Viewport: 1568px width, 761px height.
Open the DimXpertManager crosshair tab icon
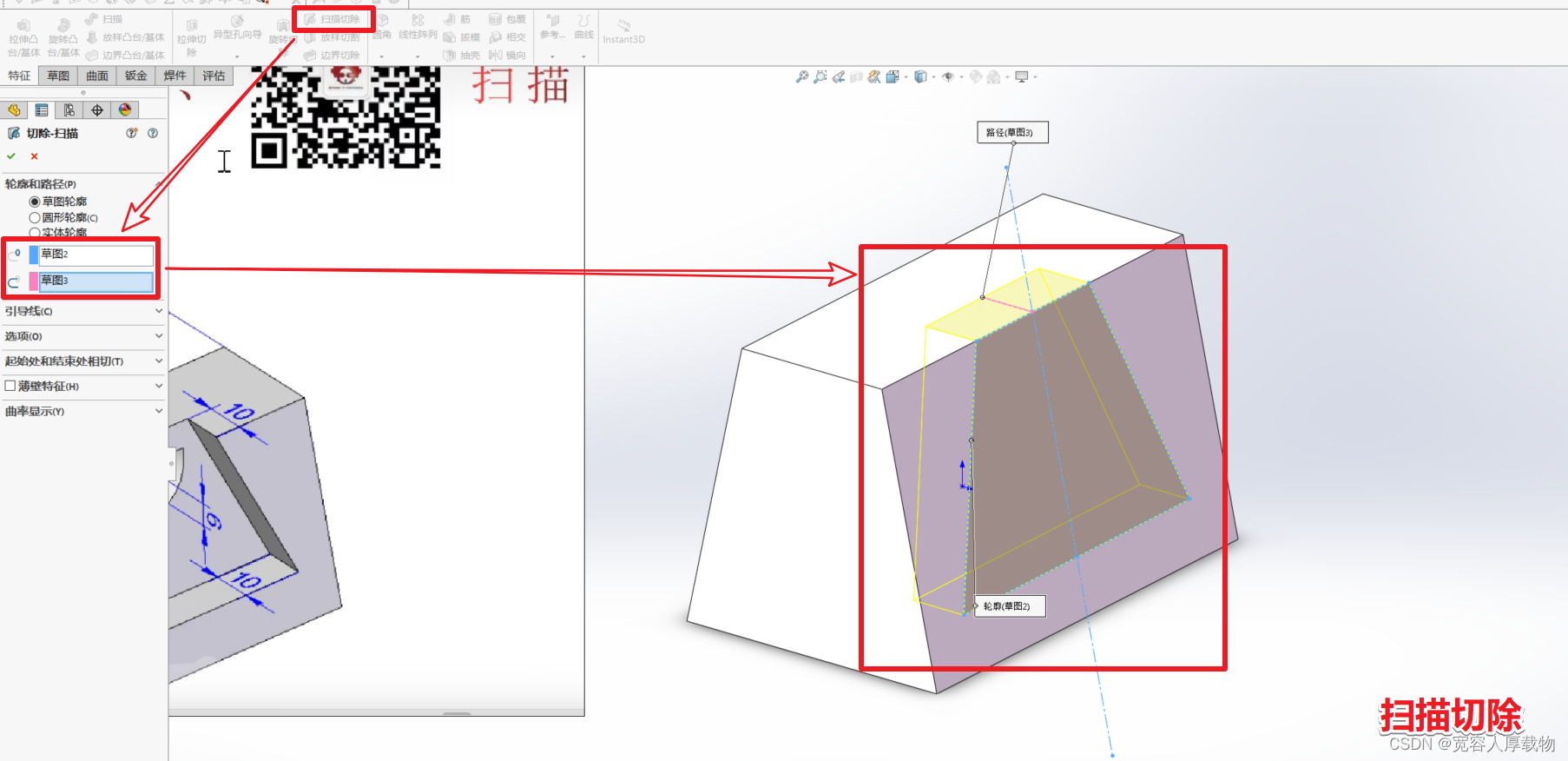97,110
